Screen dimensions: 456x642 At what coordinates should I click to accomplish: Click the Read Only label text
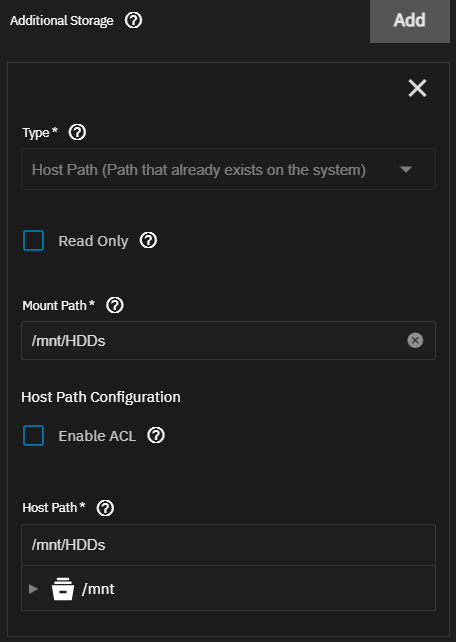[93, 241]
